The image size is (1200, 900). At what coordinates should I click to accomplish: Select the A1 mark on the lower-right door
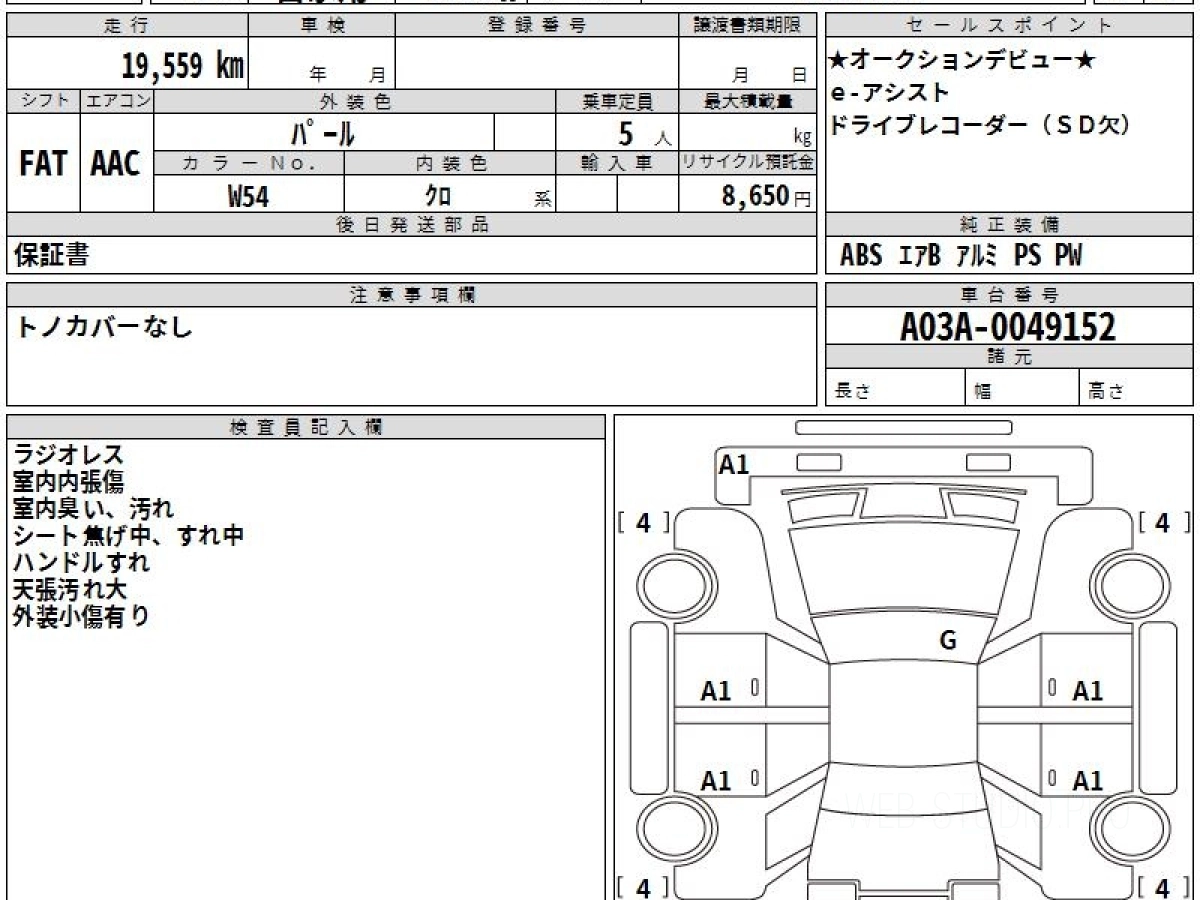click(1087, 780)
